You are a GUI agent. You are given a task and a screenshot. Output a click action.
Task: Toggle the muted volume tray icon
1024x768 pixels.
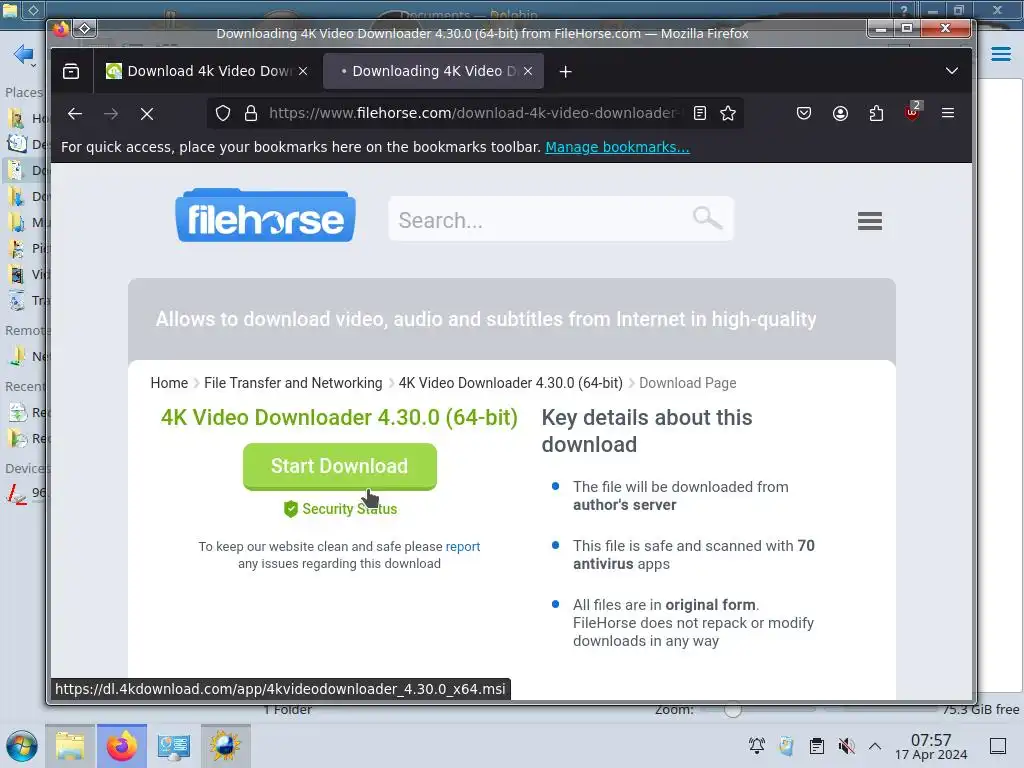846,746
